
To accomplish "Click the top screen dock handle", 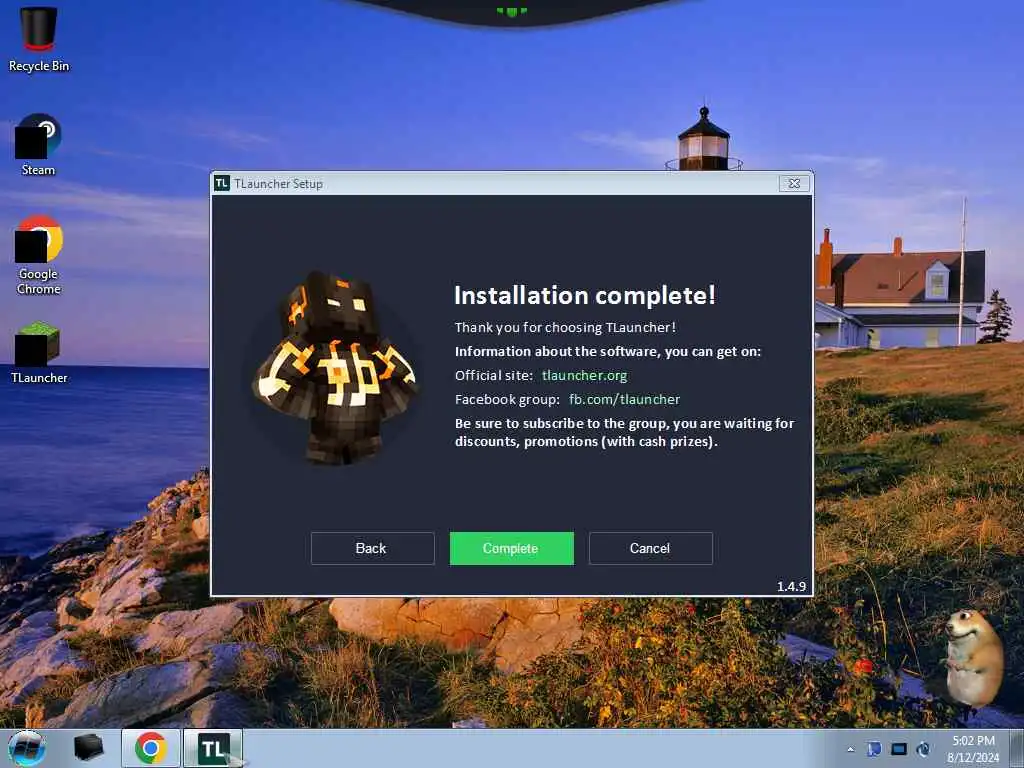I will click(511, 12).
